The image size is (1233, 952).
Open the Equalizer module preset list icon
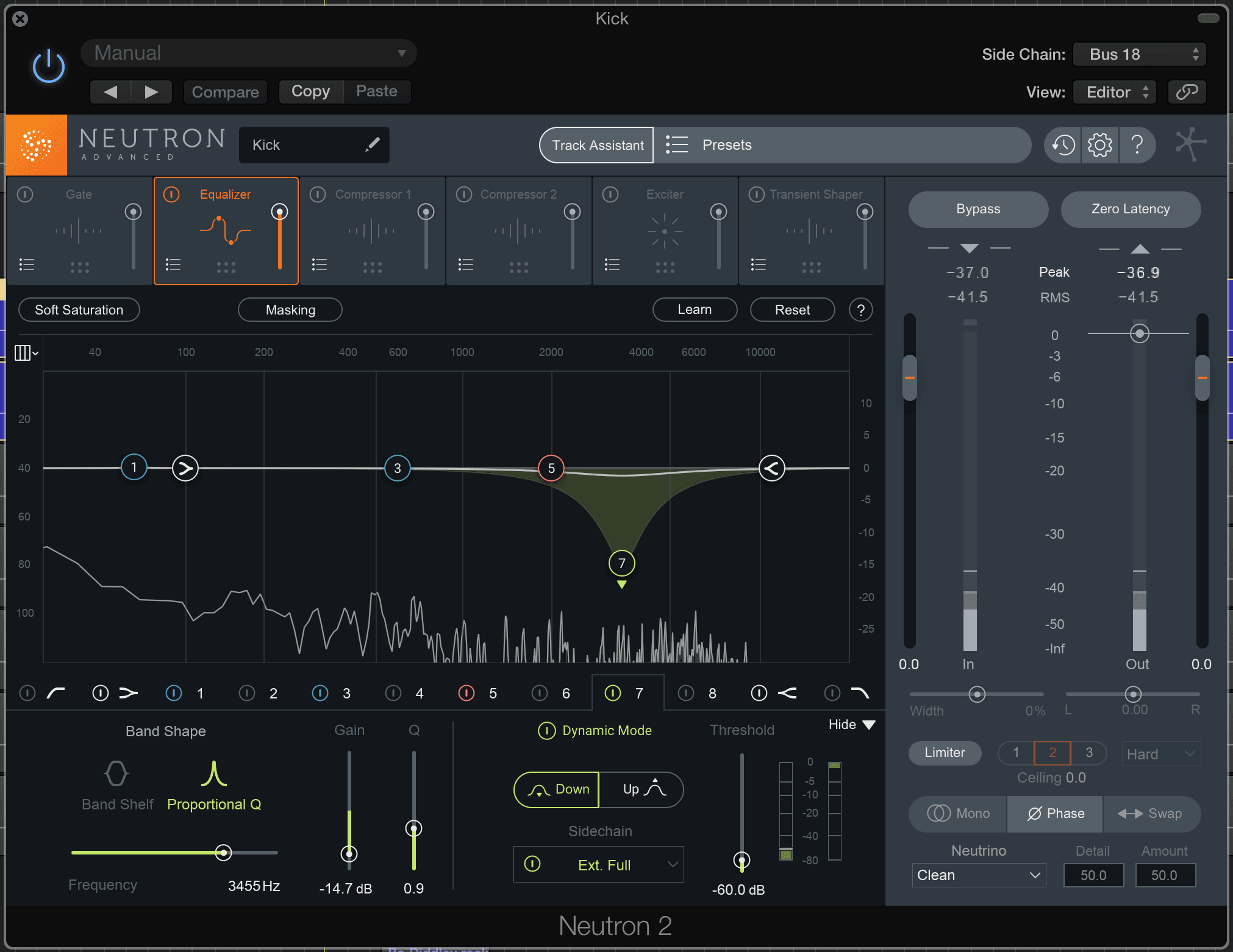click(x=173, y=265)
